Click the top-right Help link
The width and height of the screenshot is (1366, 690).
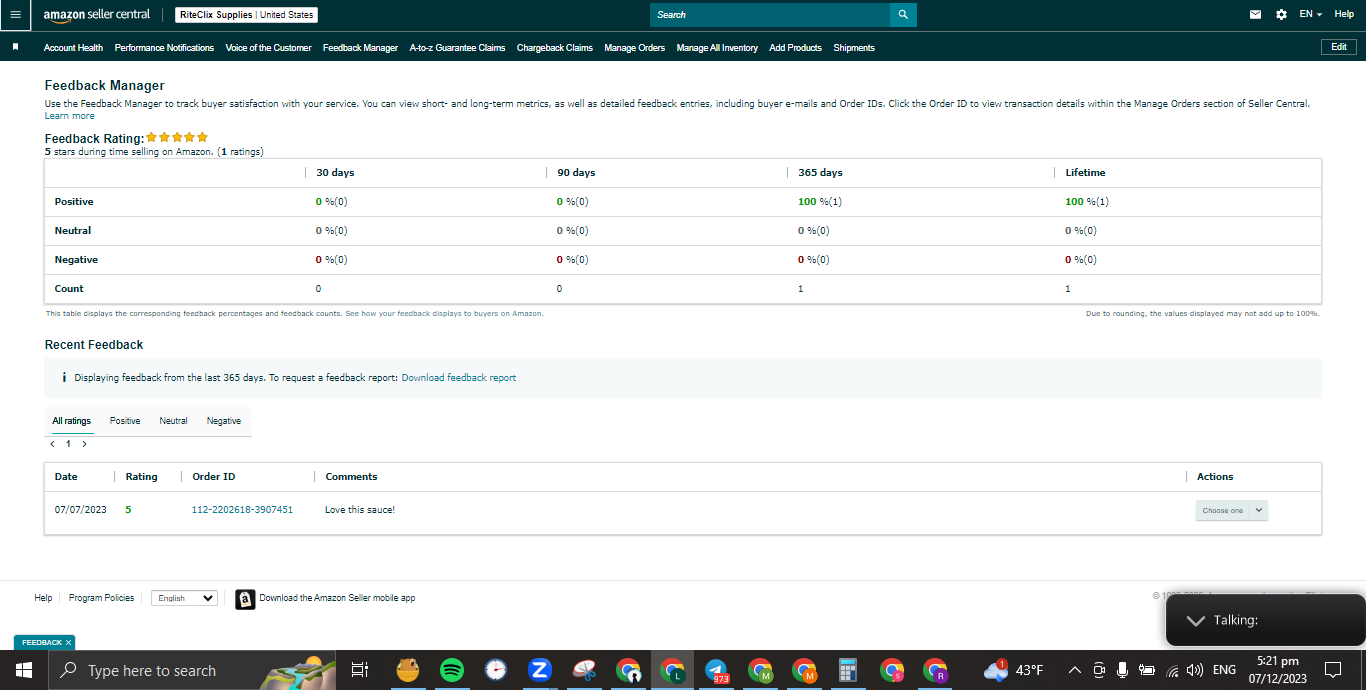[x=1344, y=14]
